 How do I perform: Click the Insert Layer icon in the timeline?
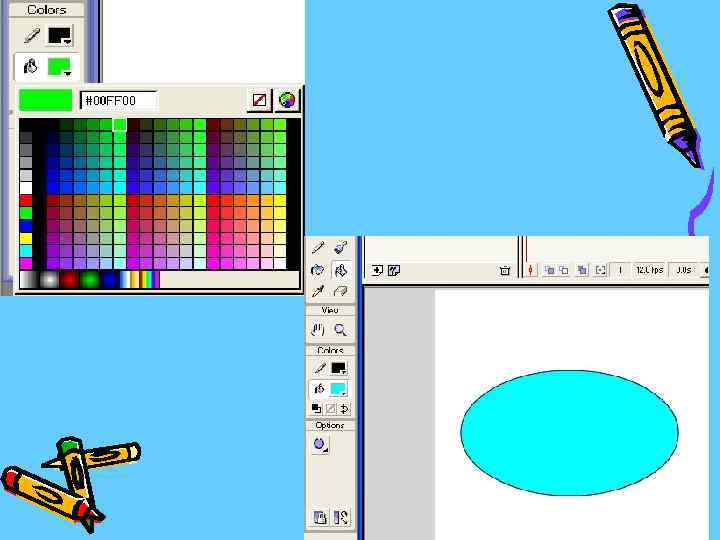[377, 270]
